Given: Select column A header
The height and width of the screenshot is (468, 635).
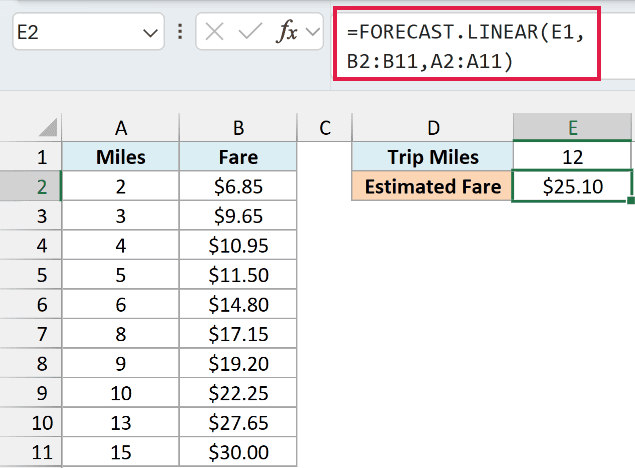Looking at the screenshot, I should click(x=120, y=128).
